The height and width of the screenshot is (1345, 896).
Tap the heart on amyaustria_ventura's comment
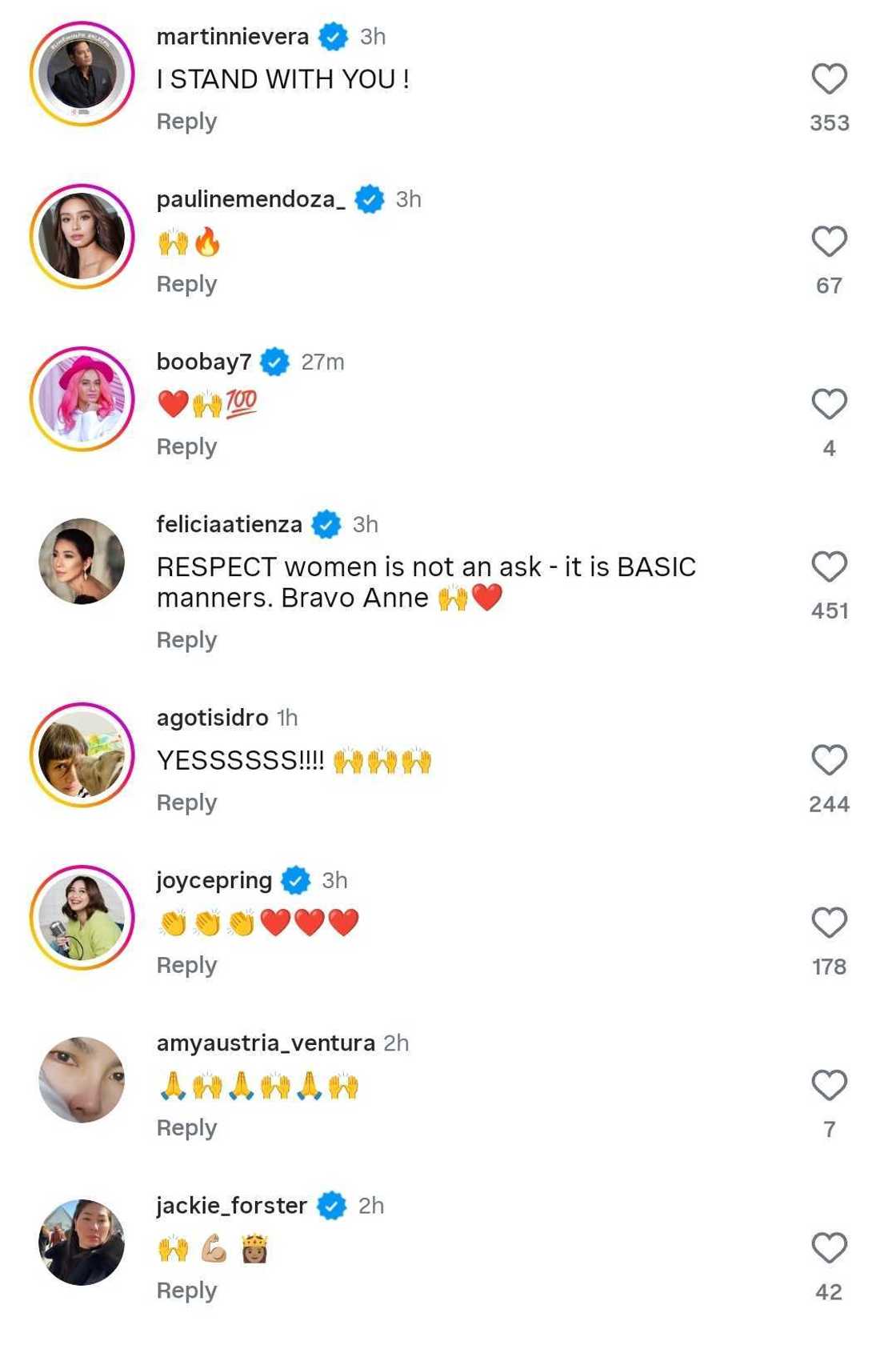(x=830, y=1086)
